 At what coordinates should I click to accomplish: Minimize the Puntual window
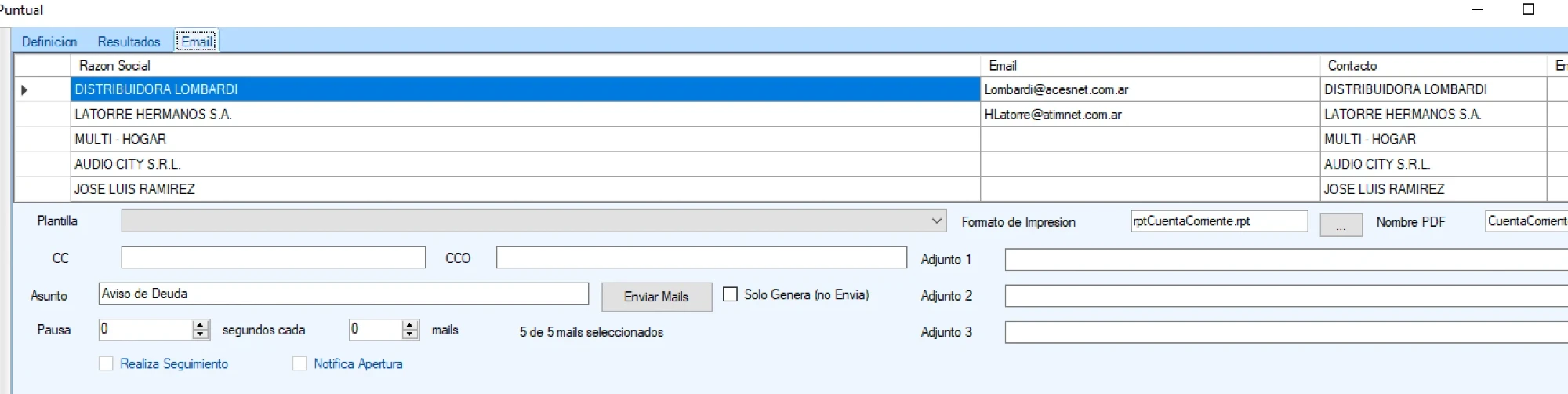click(x=1478, y=9)
